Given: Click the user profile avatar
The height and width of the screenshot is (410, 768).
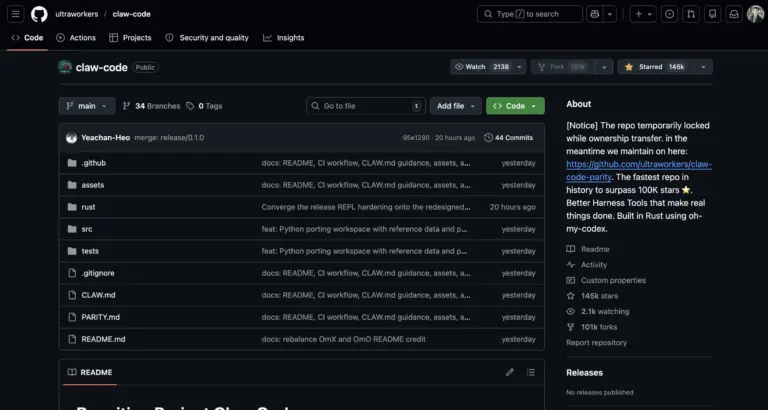Looking at the screenshot, I should coord(756,14).
